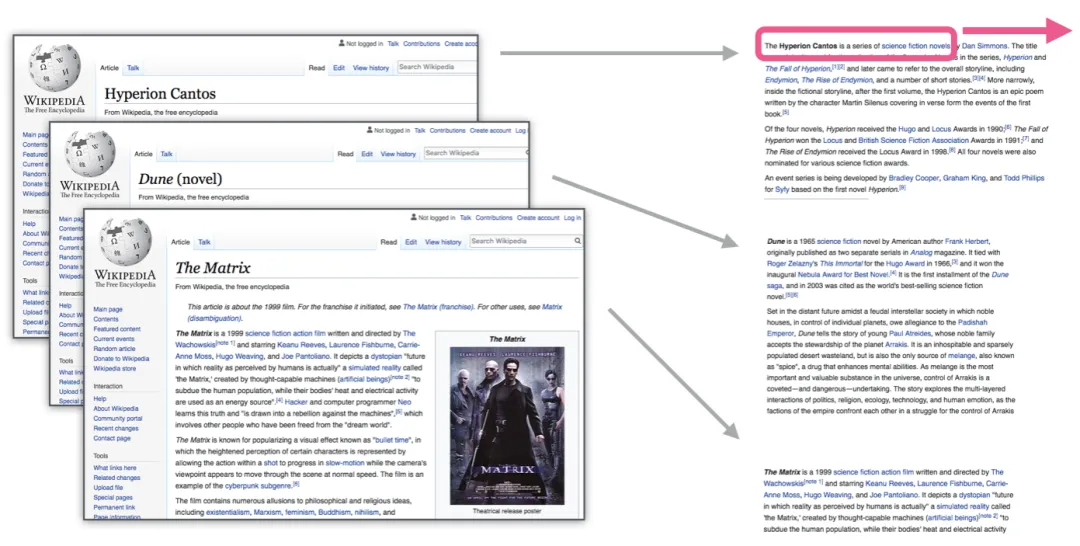Click What links here in Matrix sidebar
Screen dimensions: 1080x546
[x=115, y=468]
